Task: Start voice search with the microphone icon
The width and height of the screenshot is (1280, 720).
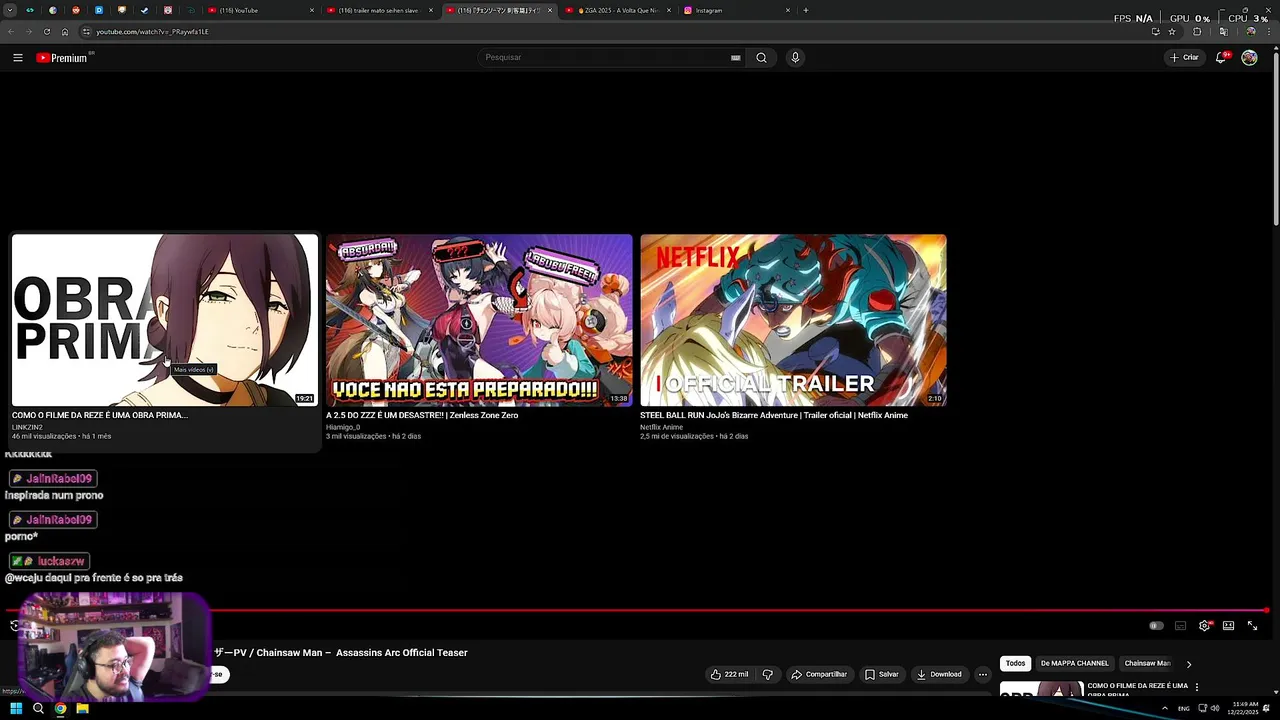Action: click(795, 58)
